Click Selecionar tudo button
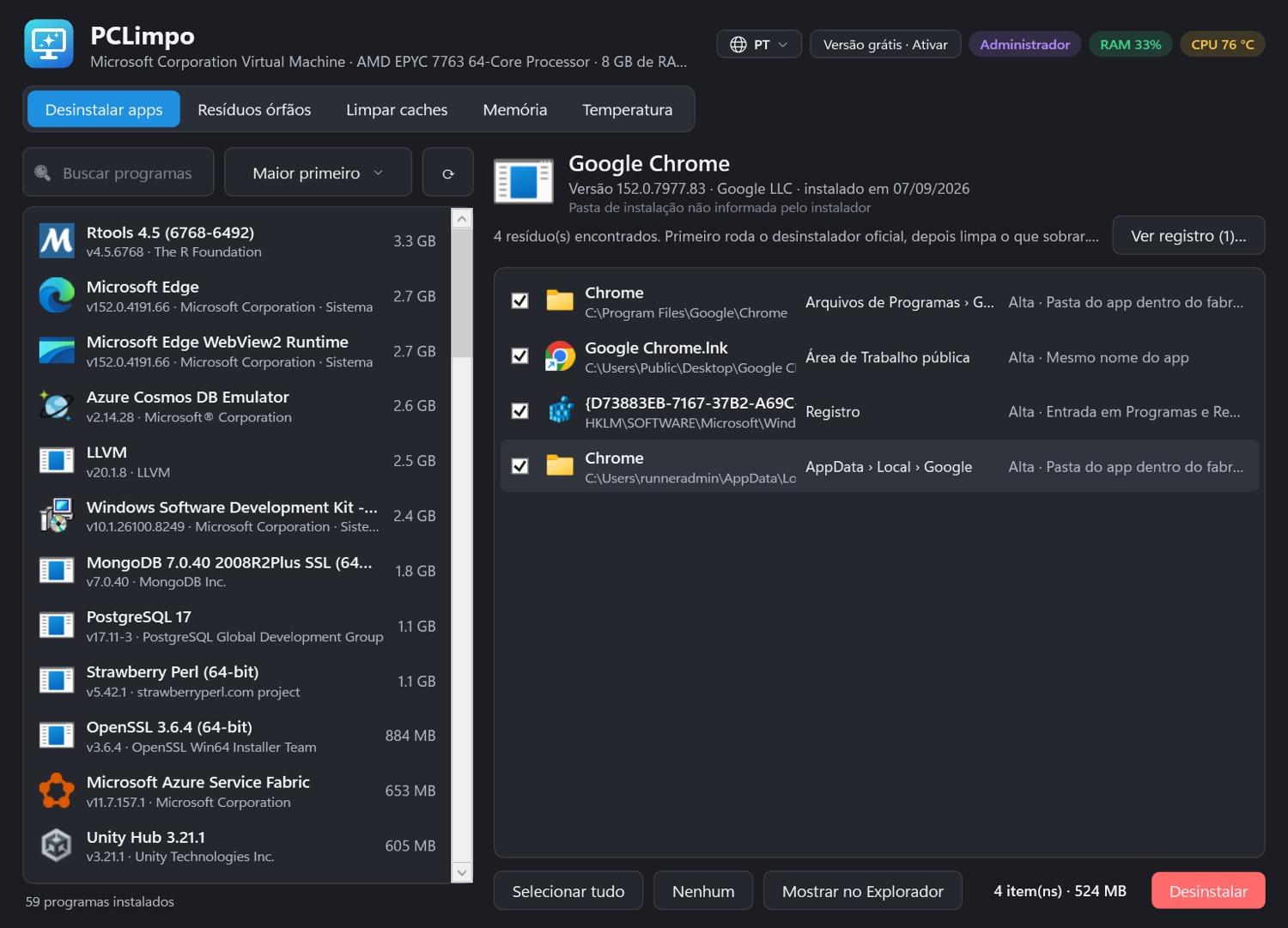 point(568,891)
